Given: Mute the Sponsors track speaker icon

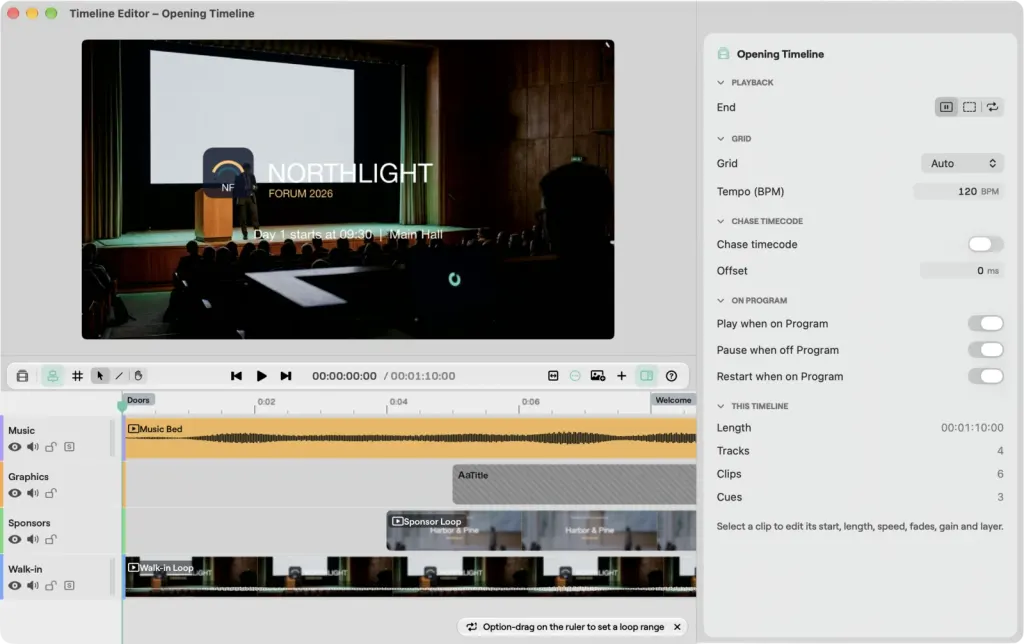Looking at the screenshot, I should click(33, 539).
